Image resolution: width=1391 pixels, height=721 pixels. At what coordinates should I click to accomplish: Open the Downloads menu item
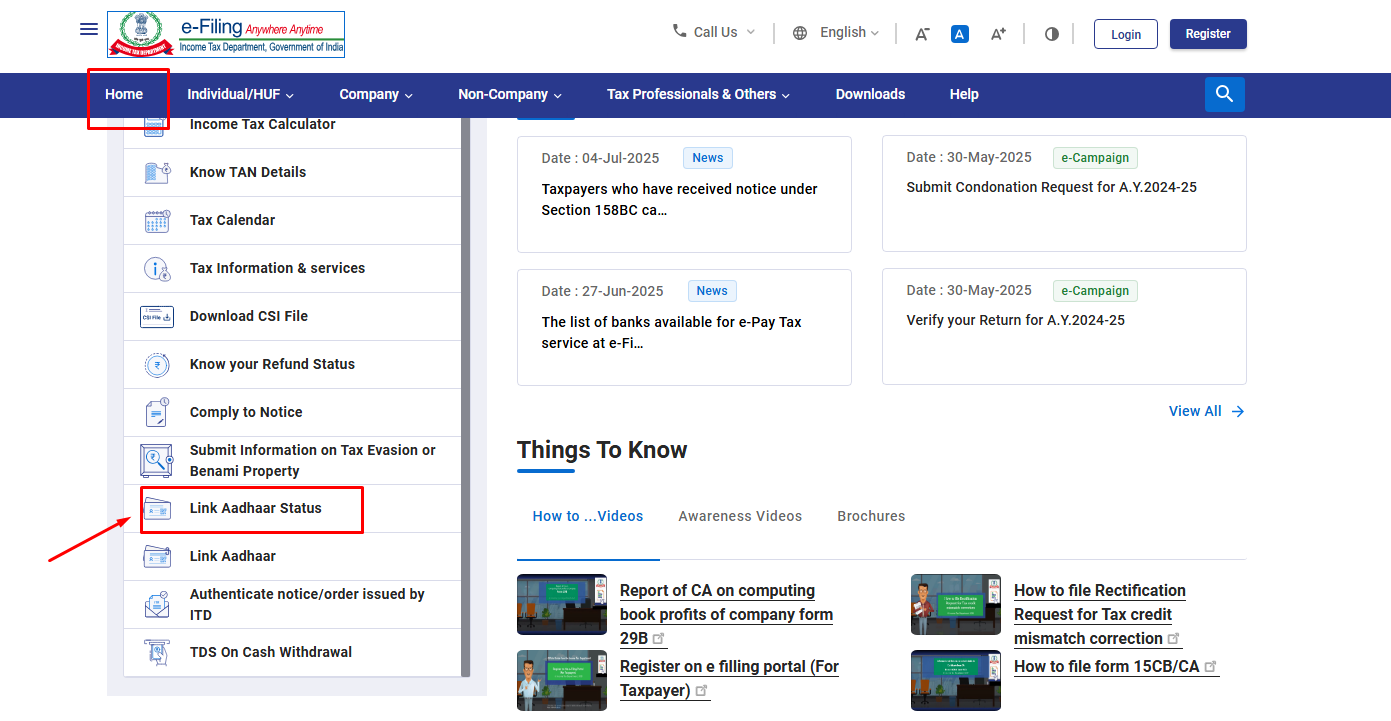870,94
